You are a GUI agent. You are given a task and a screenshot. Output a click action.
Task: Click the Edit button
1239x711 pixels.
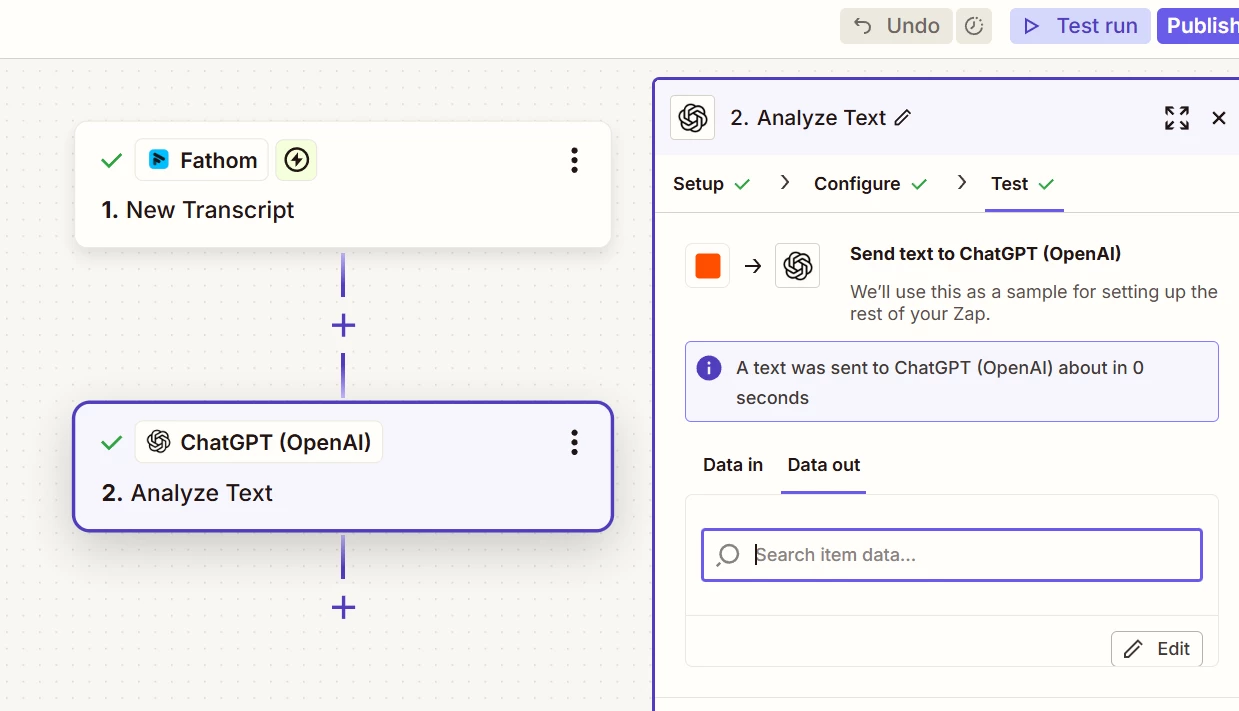pyautogui.click(x=1157, y=649)
